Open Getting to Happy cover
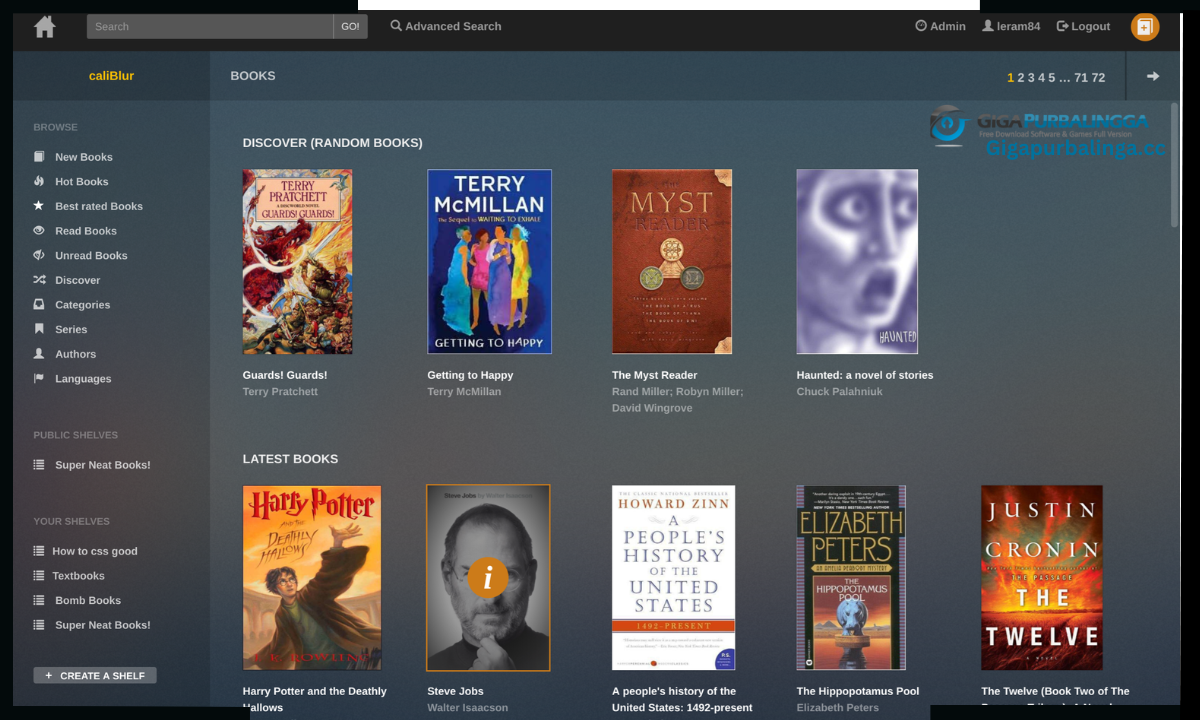1200x720 pixels. pos(489,262)
